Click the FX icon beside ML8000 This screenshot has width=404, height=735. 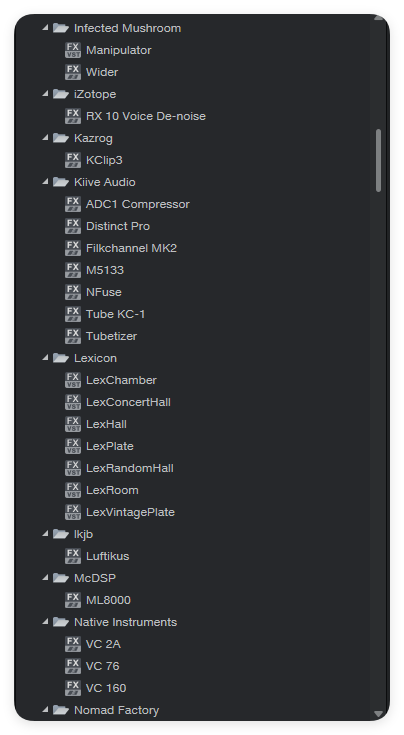(x=73, y=600)
